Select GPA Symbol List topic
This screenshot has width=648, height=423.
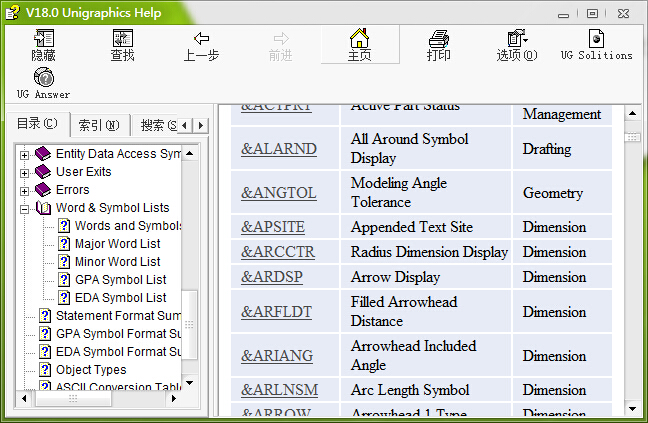[121, 280]
